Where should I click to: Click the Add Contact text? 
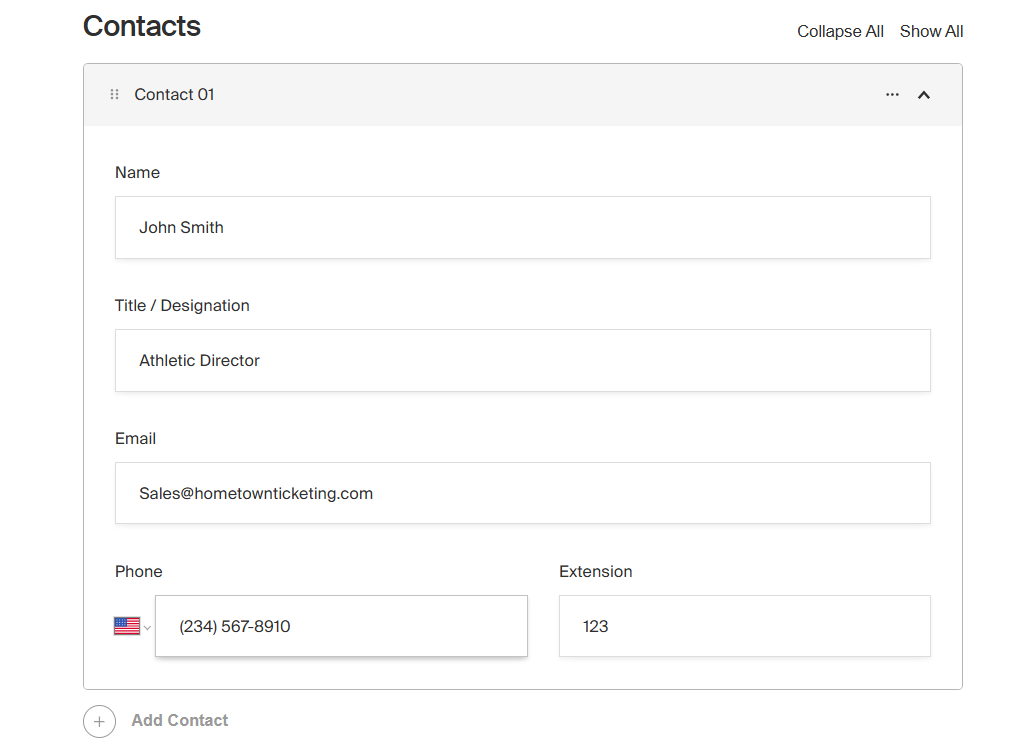point(179,720)
